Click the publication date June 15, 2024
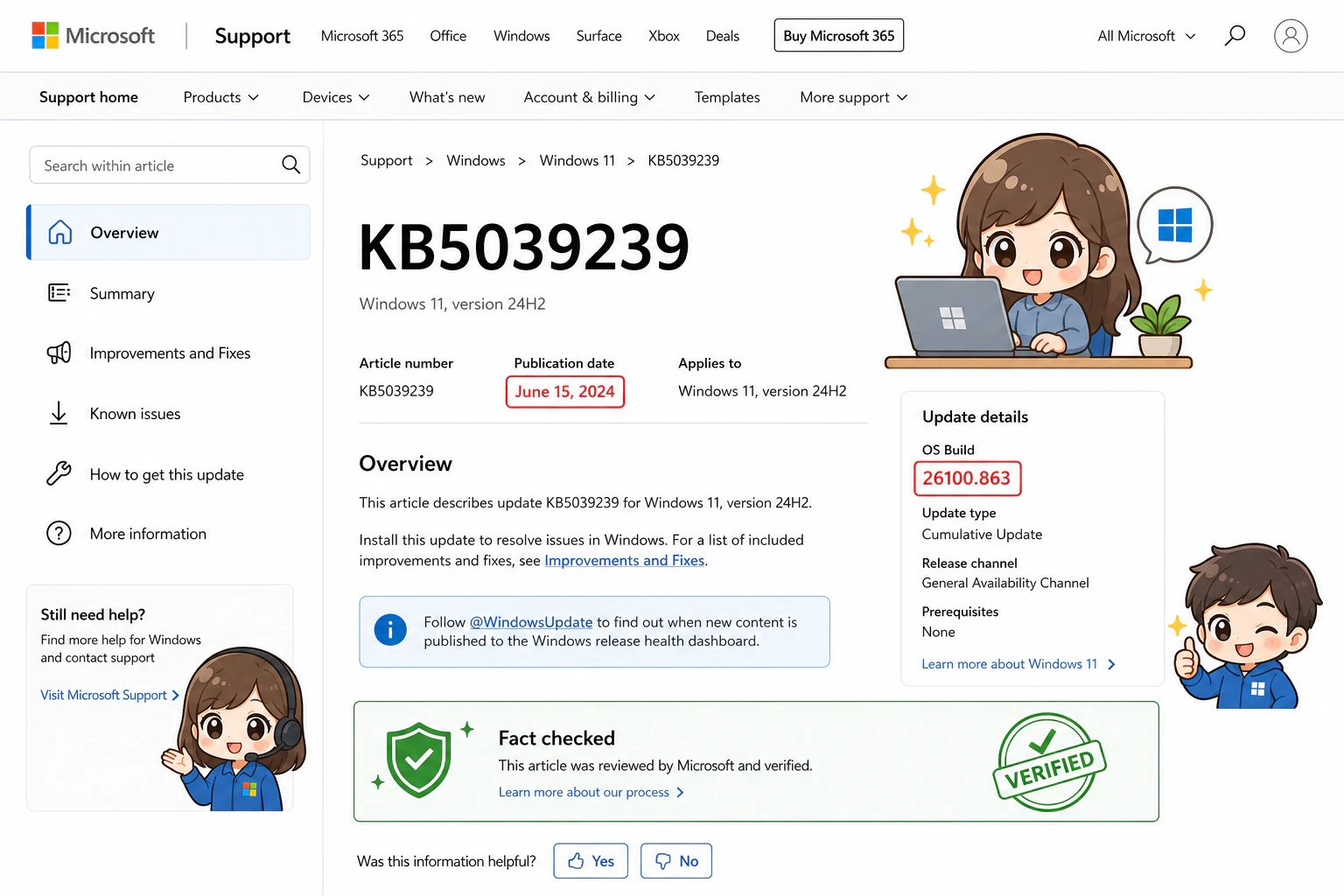Viewport: 1344px width, 896px height. pos(565,391)
